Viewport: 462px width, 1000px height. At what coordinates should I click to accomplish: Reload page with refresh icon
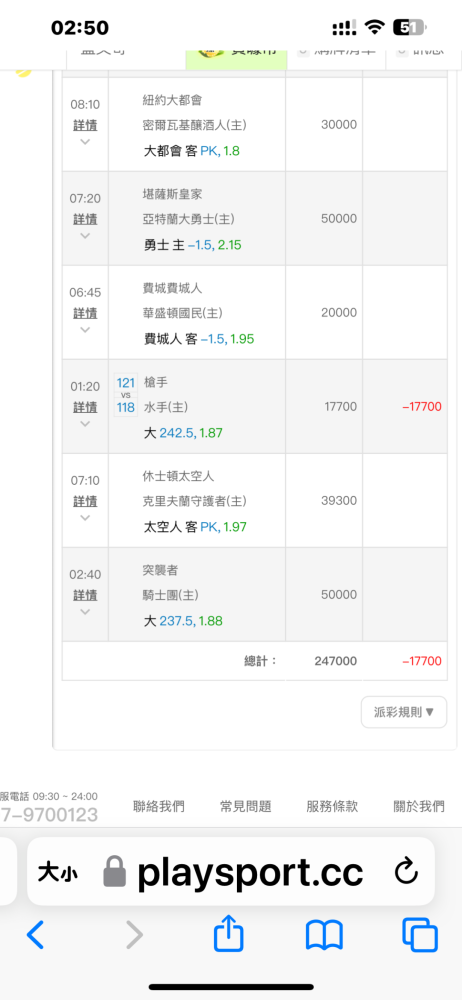(x=406, y=872)
